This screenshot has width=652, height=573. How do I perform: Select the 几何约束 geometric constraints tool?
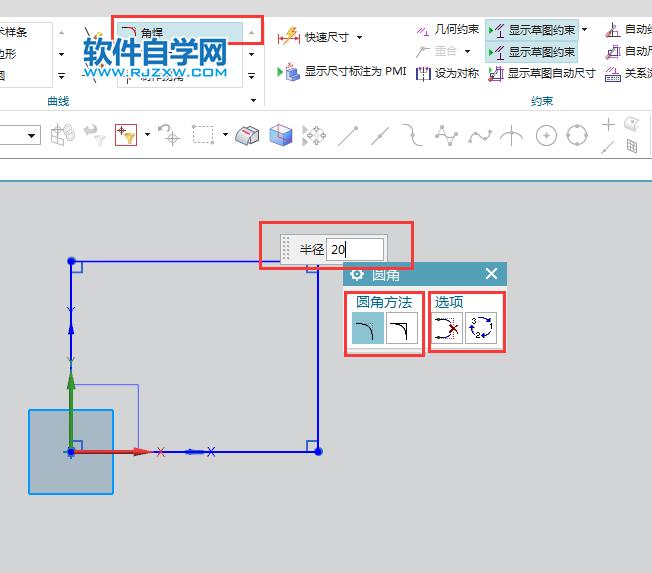(447, 30)
